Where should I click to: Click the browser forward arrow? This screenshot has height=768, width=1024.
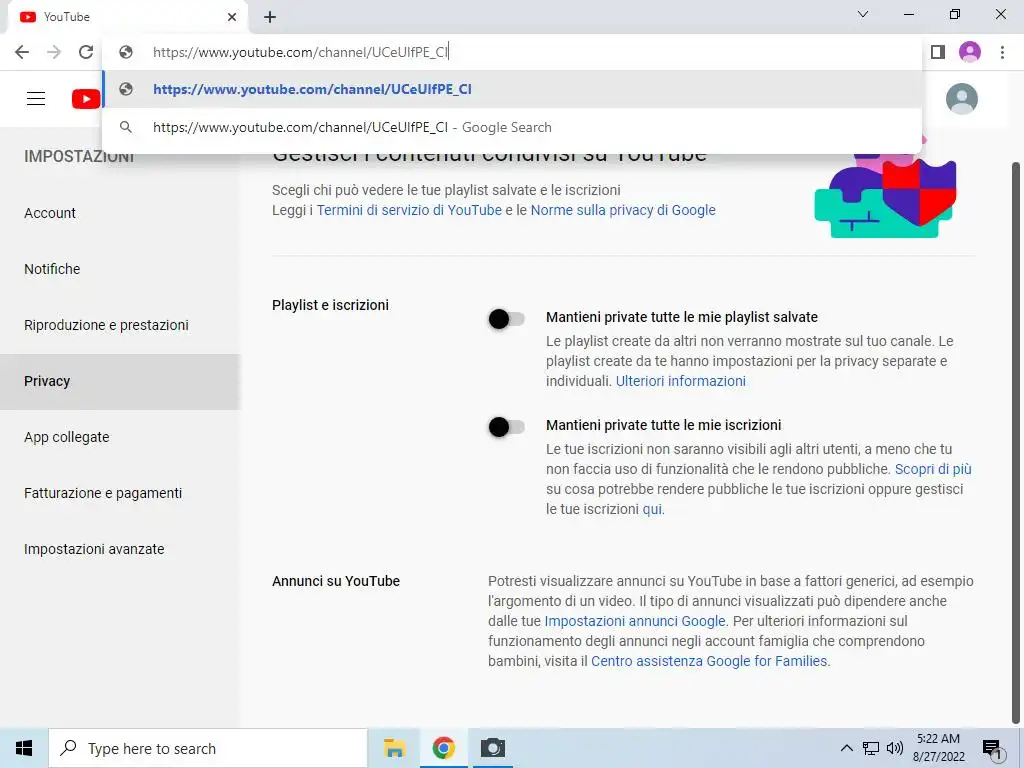[x=54, y=52]
